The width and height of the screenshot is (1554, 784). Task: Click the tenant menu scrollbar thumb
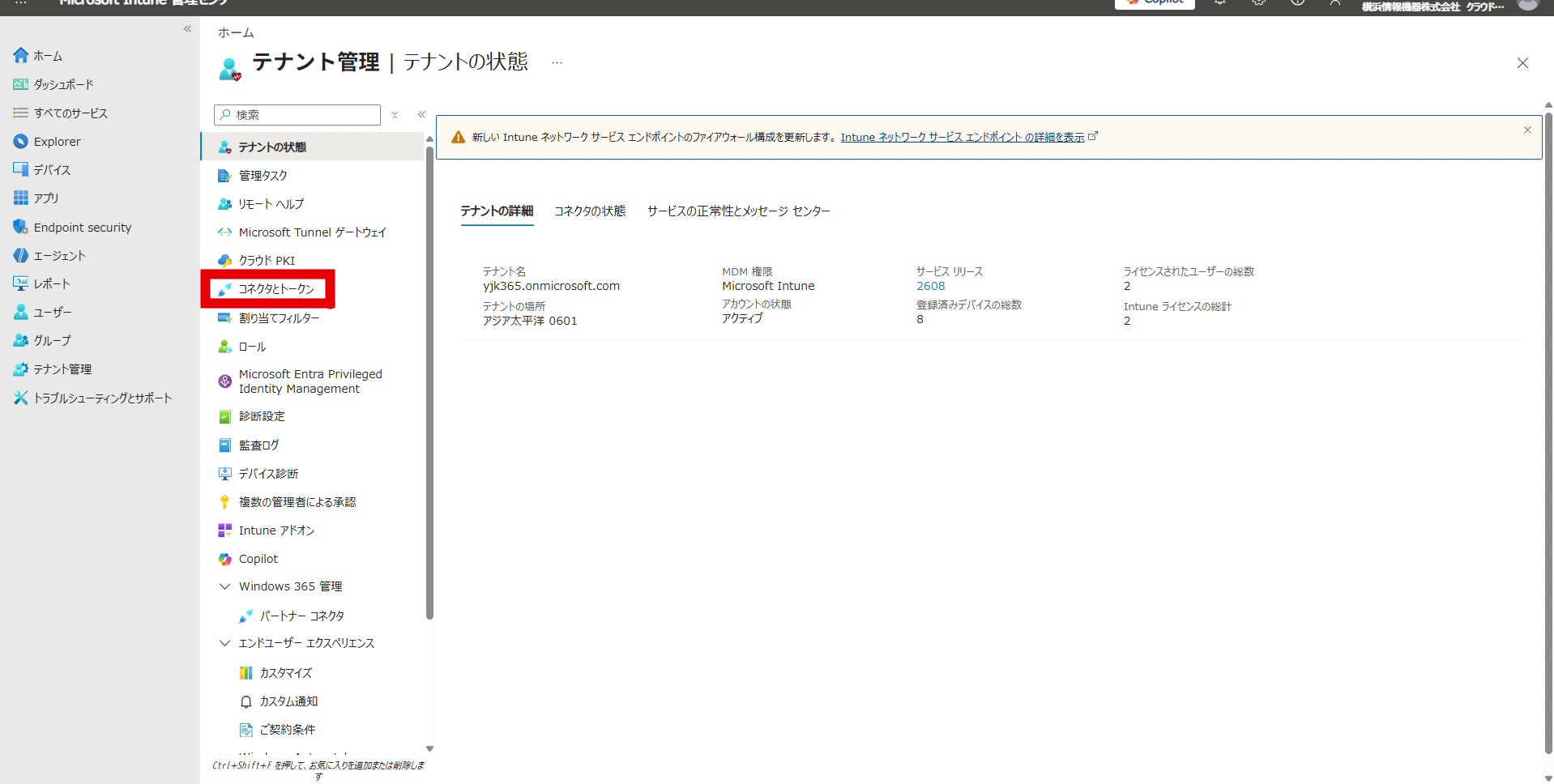429,382
